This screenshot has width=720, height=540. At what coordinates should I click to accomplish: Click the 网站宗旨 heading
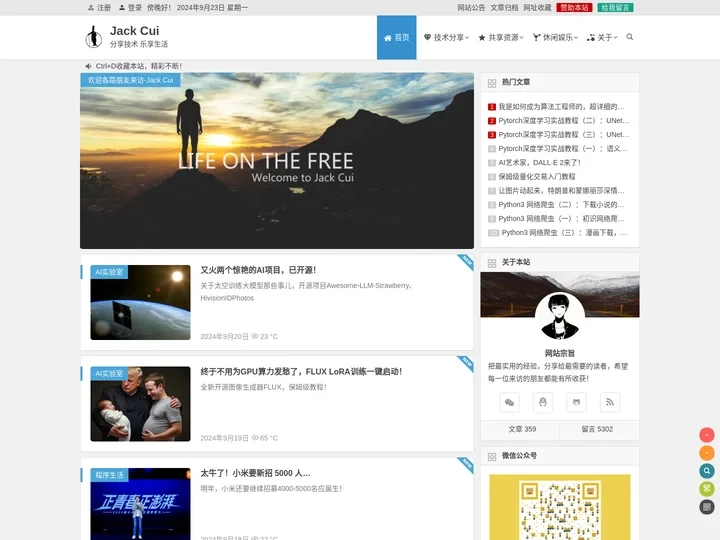[560, 353]
